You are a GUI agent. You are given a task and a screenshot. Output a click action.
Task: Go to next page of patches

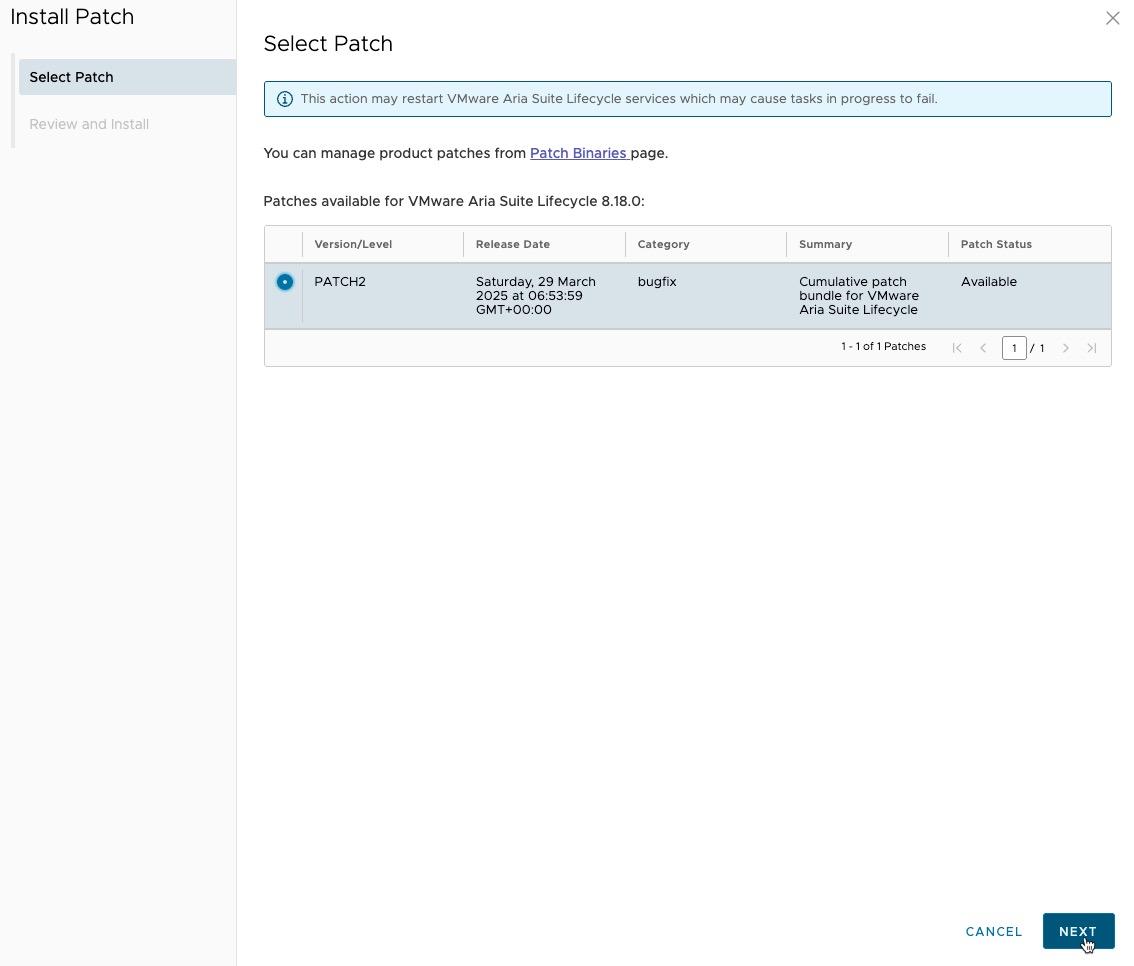1066,348
